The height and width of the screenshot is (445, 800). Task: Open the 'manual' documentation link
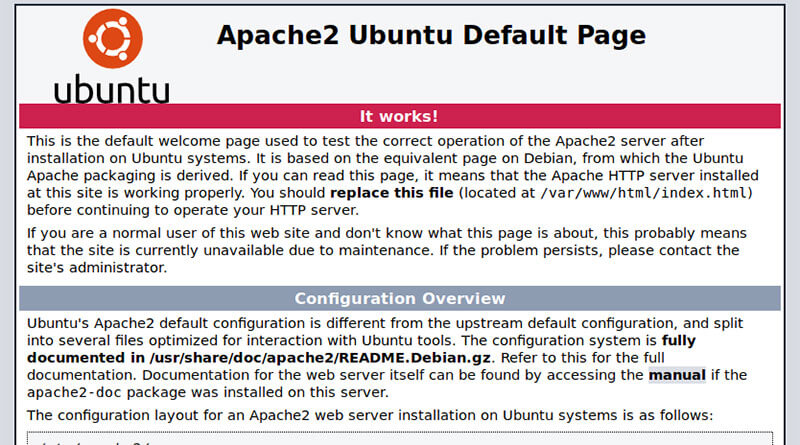[677, 375]
